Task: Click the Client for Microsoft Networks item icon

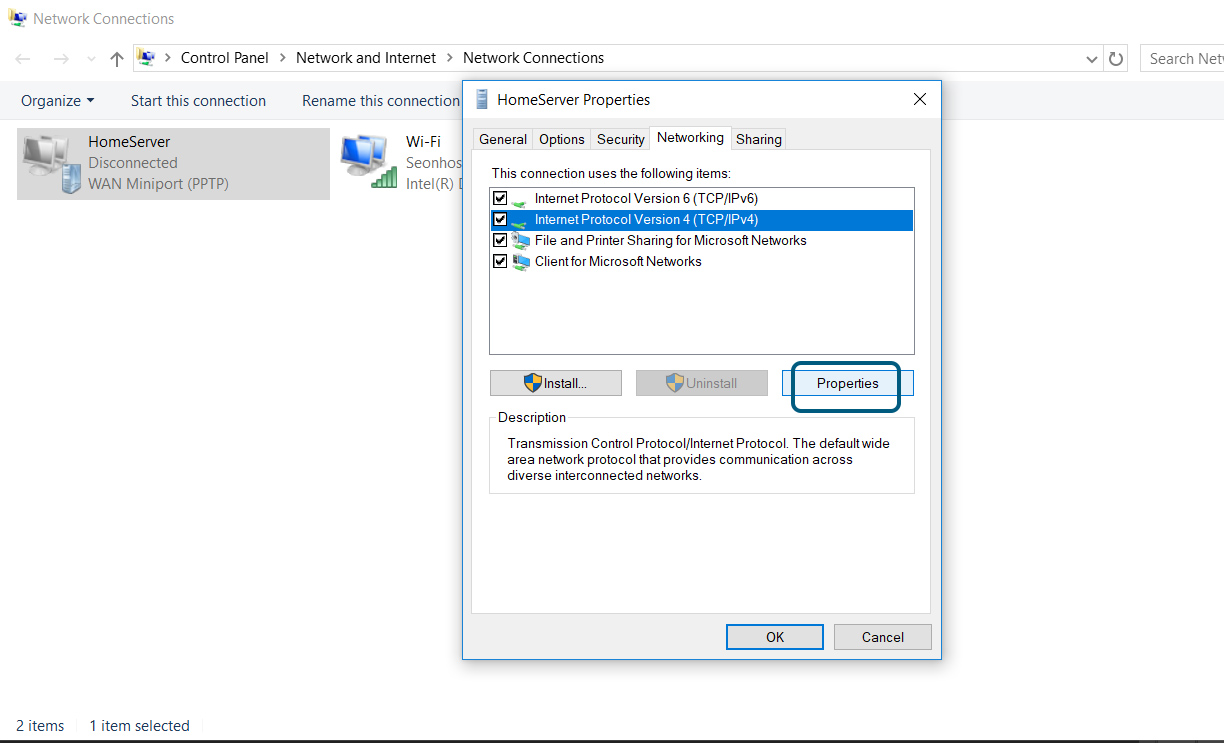Action: (520, 262)
